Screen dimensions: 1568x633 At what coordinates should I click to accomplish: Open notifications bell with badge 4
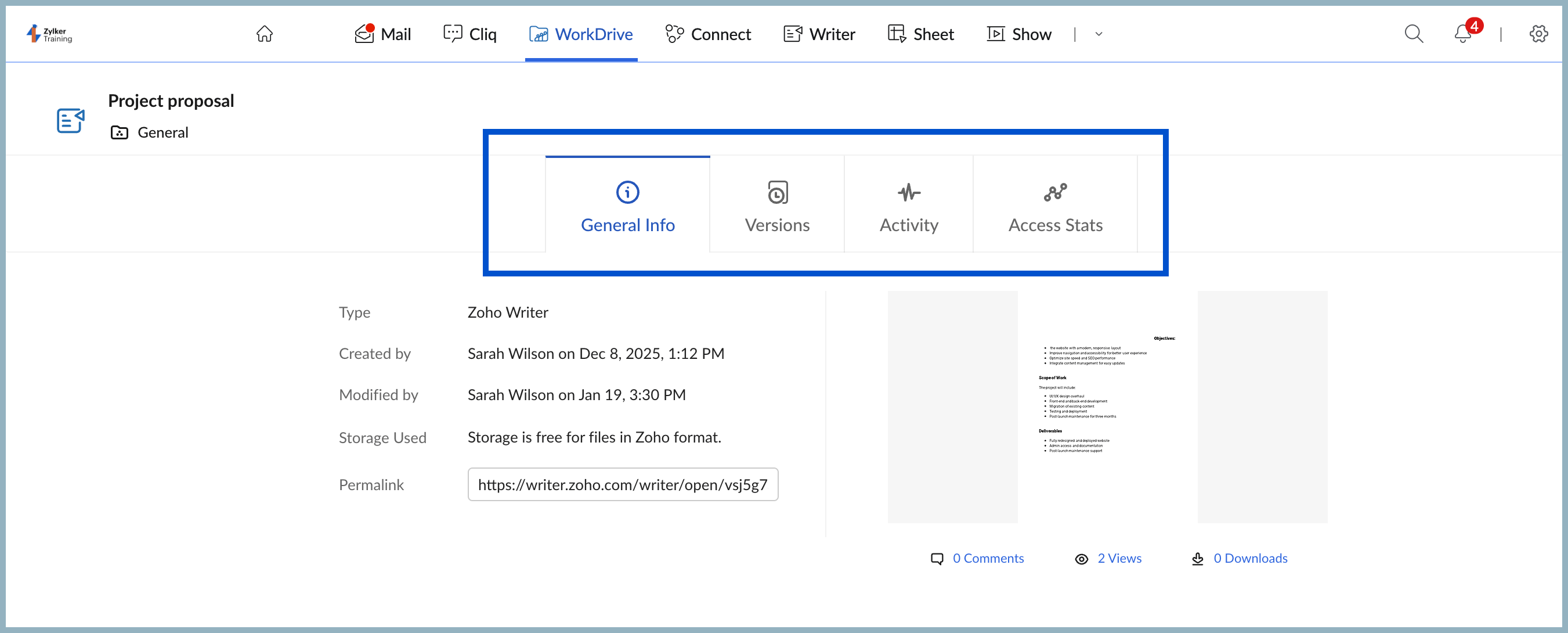tap(1463, 35)
